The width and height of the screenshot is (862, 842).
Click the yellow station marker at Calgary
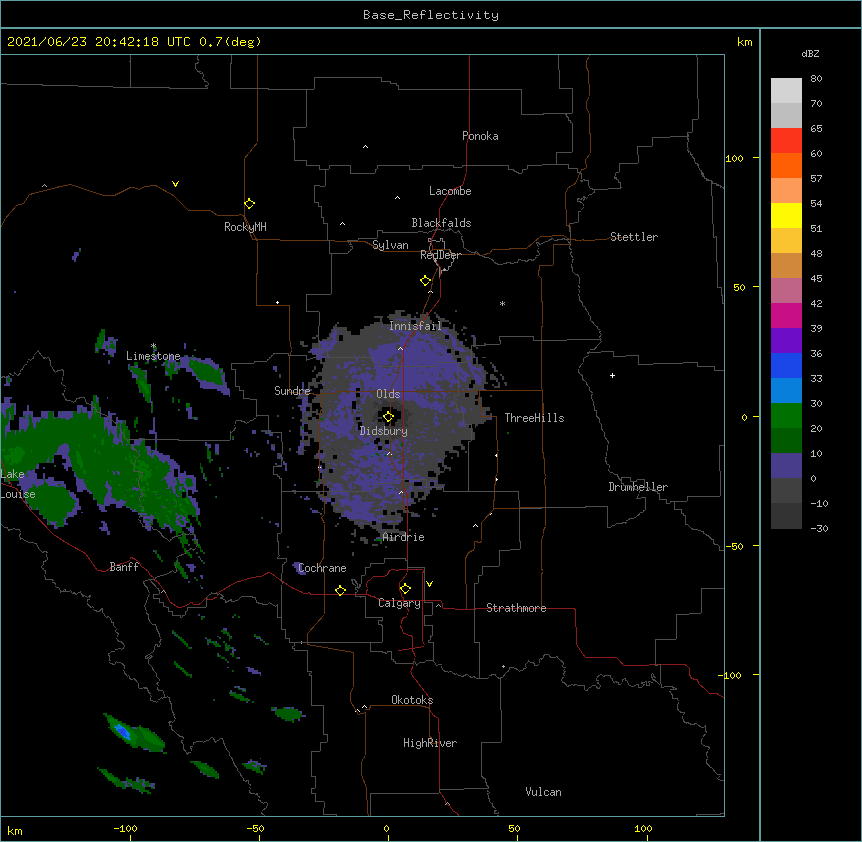405,589
